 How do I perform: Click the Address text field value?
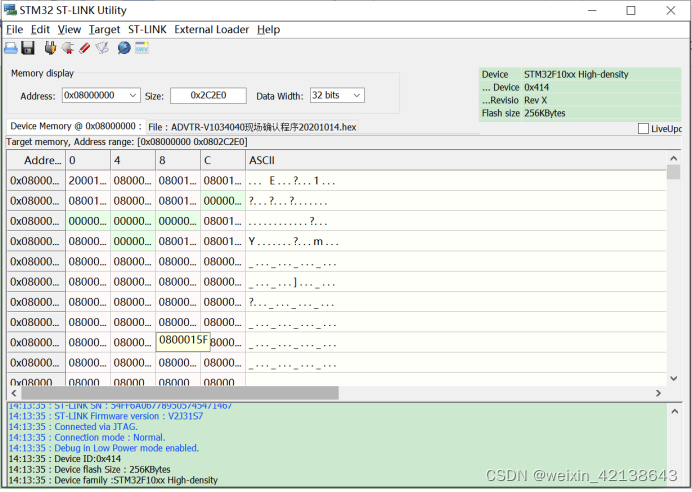point(90,95)
